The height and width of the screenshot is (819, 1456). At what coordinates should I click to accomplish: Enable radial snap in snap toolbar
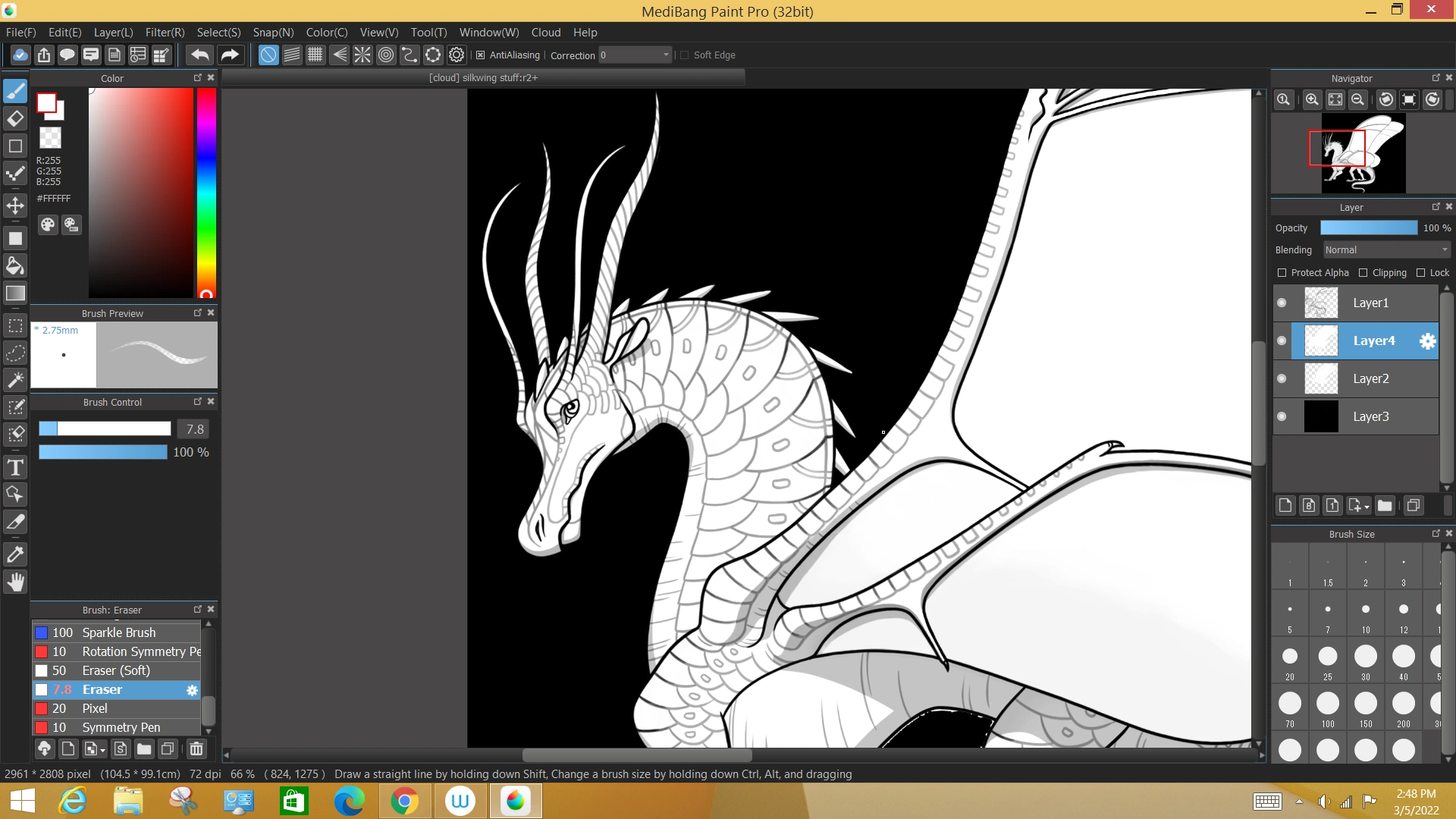362,55
